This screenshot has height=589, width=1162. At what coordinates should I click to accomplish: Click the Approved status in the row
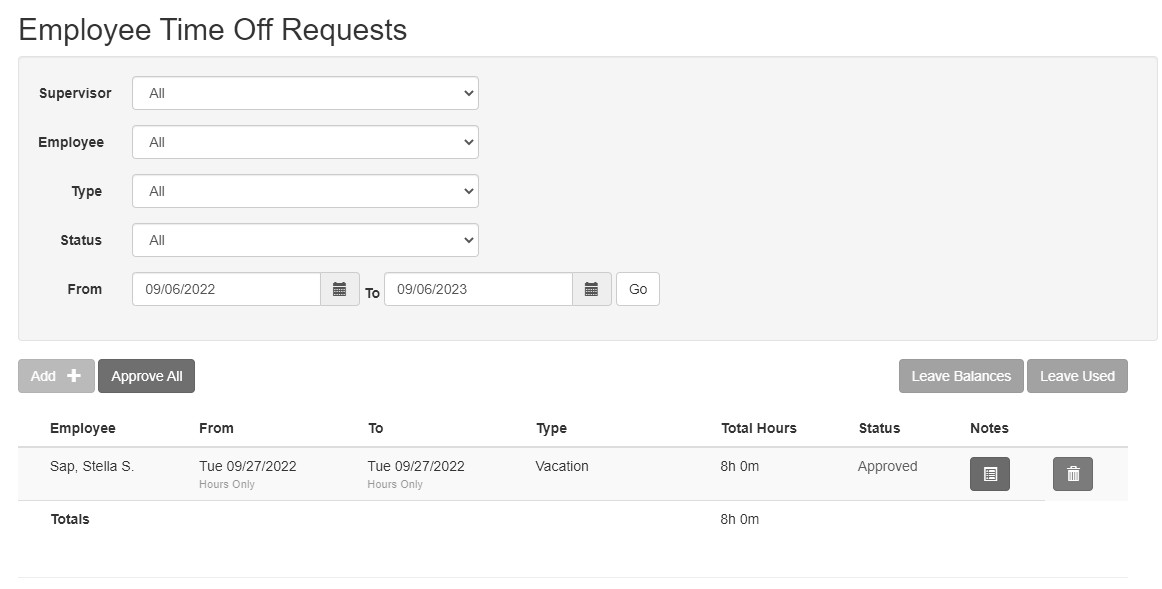[887, 466]
